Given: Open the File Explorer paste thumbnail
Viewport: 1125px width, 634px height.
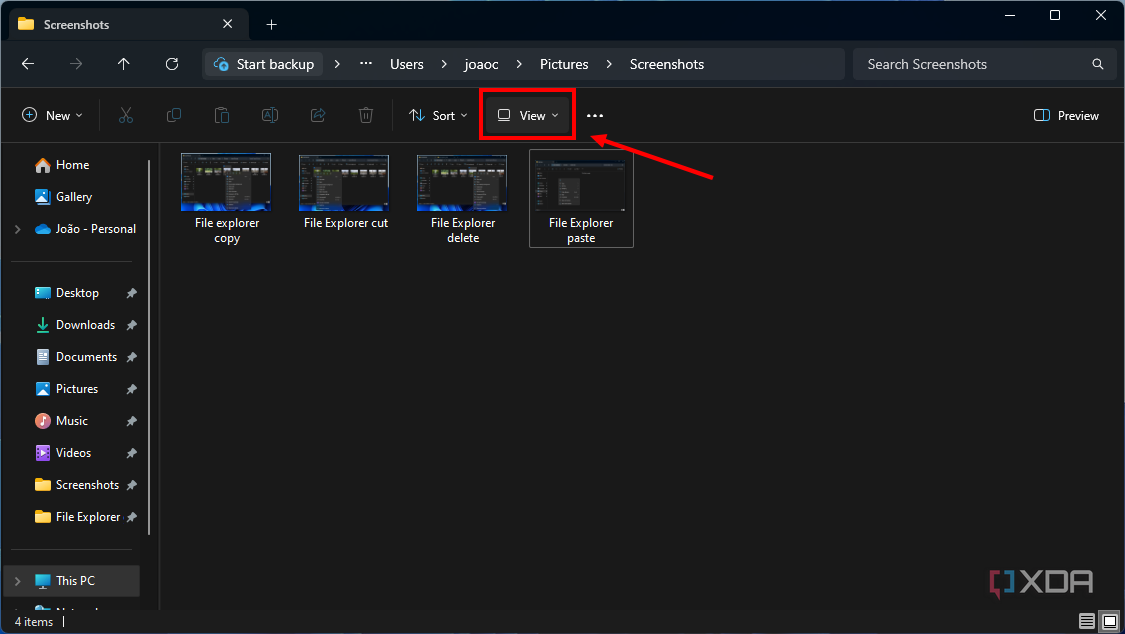Looking at the screenshot, I should [581, 186].
